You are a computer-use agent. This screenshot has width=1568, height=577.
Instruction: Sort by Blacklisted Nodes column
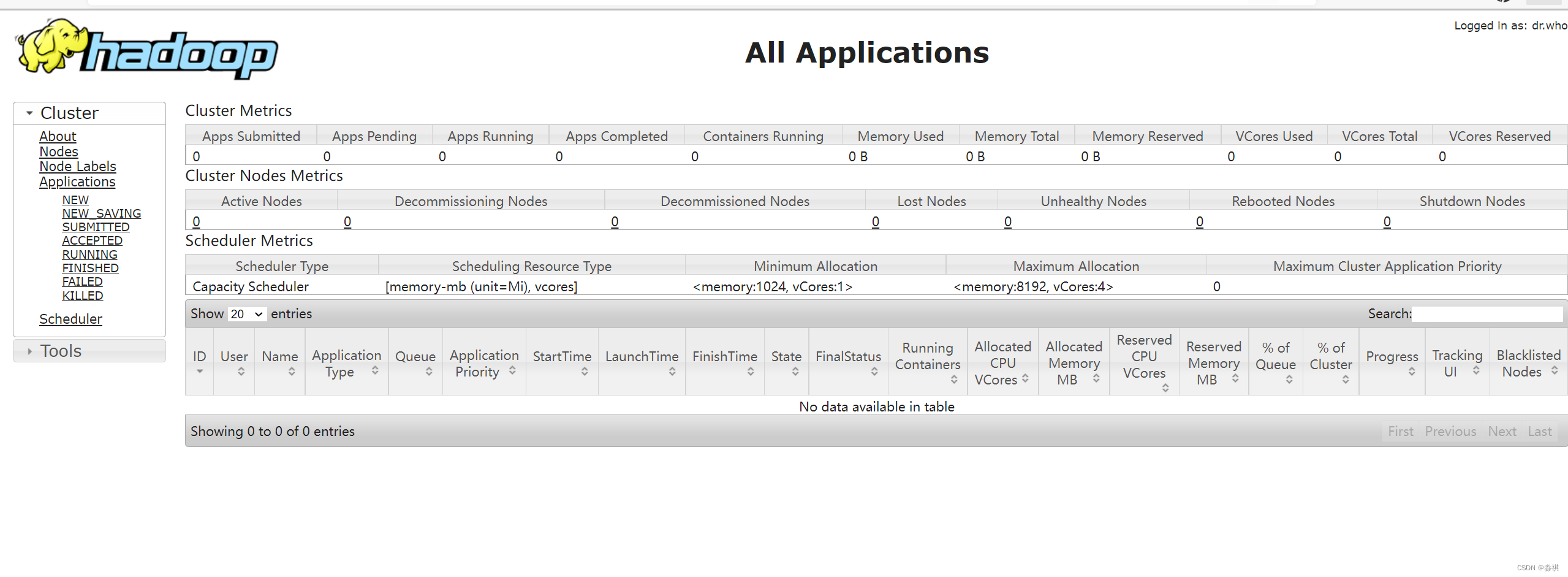[x=1529, y=362]
